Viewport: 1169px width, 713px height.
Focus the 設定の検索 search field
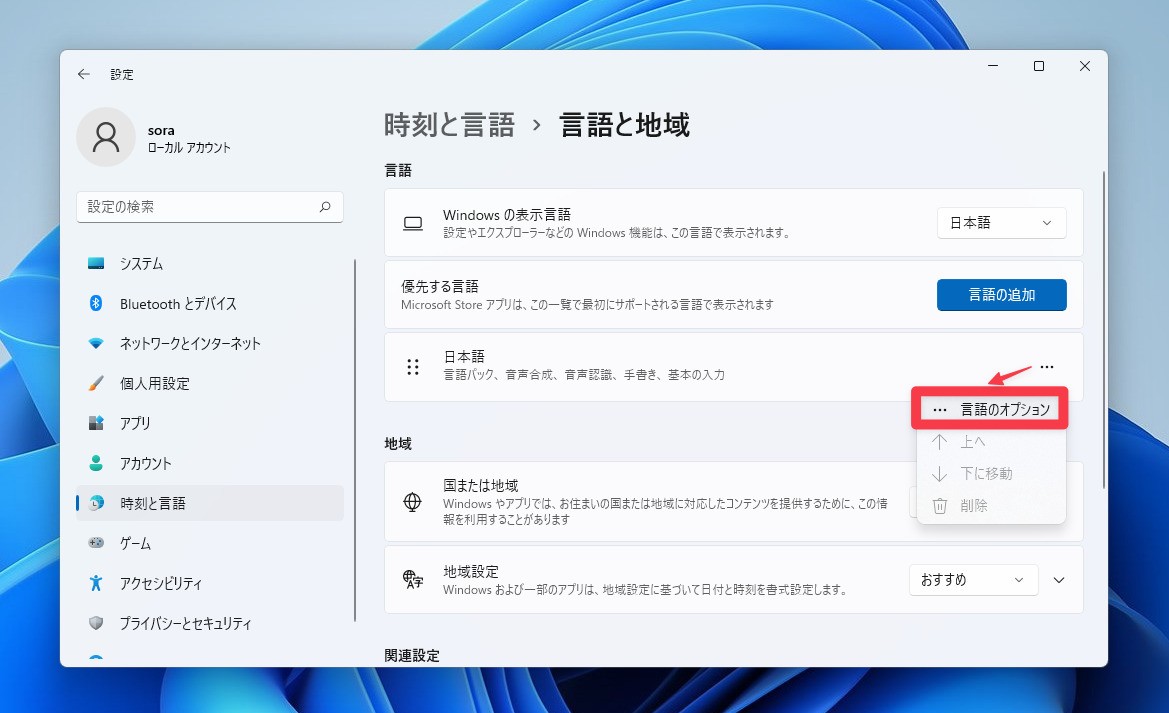[209, 207]
